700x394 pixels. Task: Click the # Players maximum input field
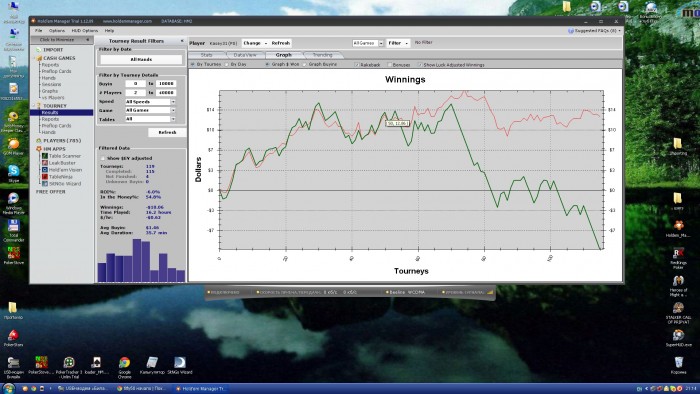pos(166,93)
